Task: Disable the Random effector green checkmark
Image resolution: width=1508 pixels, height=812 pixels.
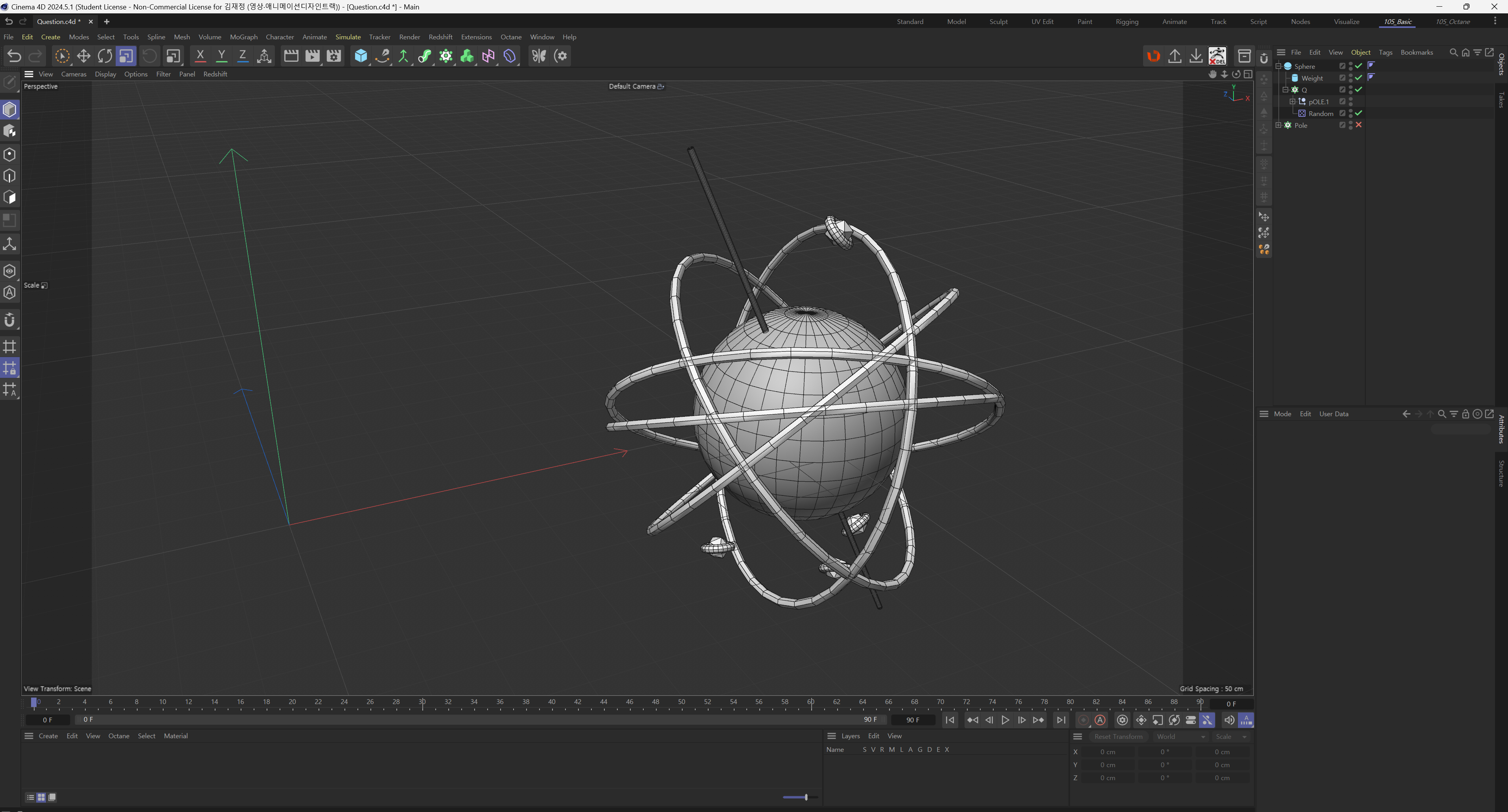Action: click(x=1359, y=113)
